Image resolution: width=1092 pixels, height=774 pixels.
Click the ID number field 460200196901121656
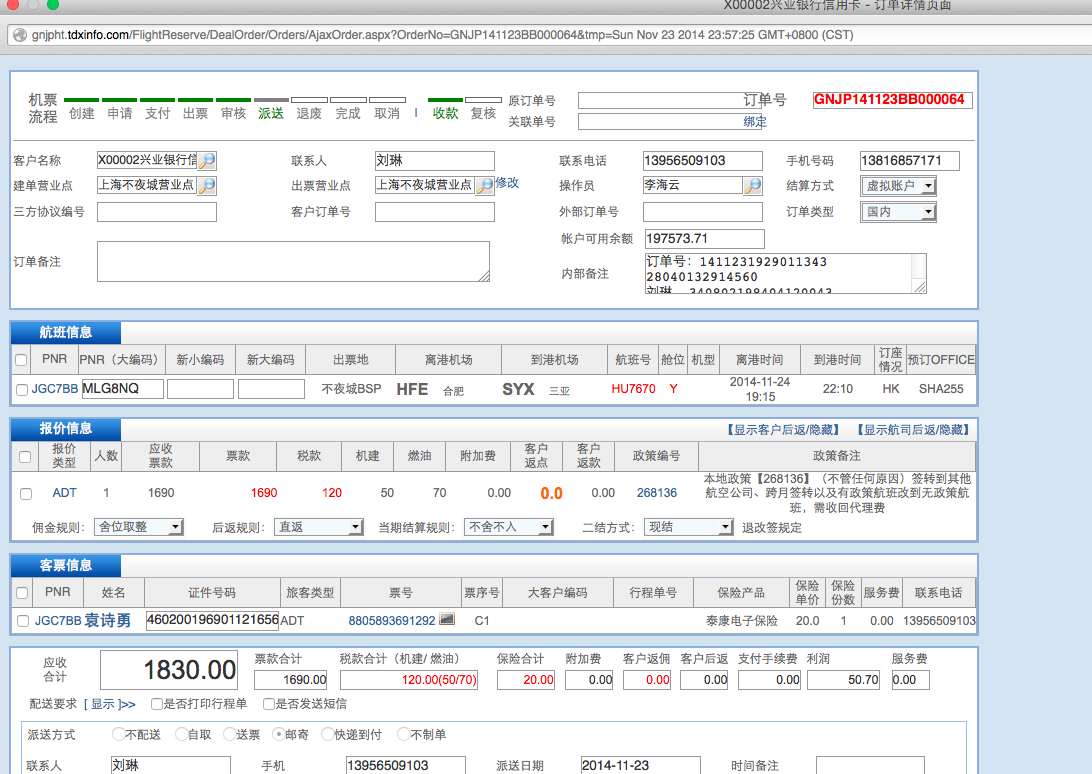coord(212,620)
